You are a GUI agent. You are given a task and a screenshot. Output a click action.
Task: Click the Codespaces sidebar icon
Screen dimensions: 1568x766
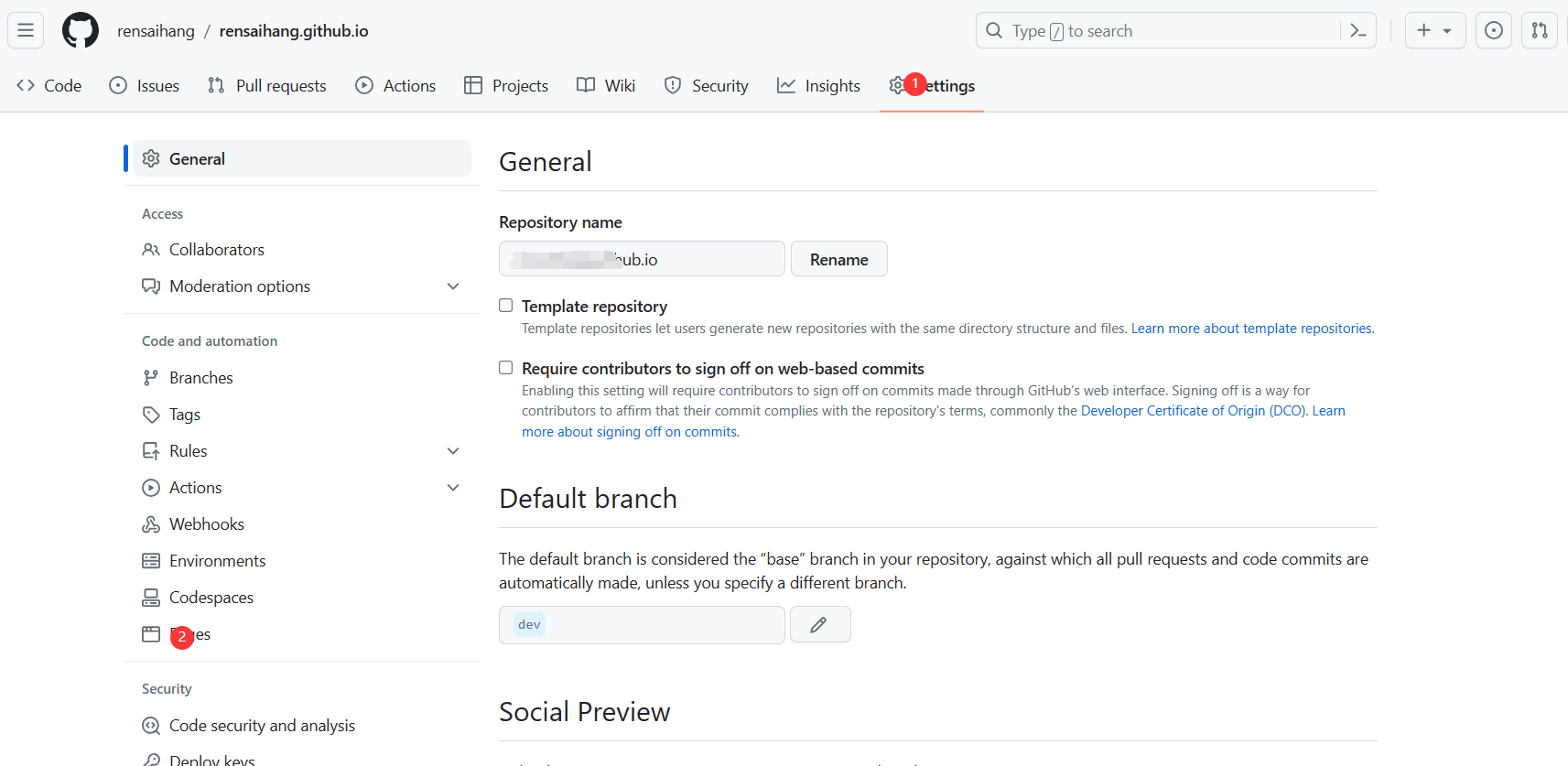click(151, 598)
